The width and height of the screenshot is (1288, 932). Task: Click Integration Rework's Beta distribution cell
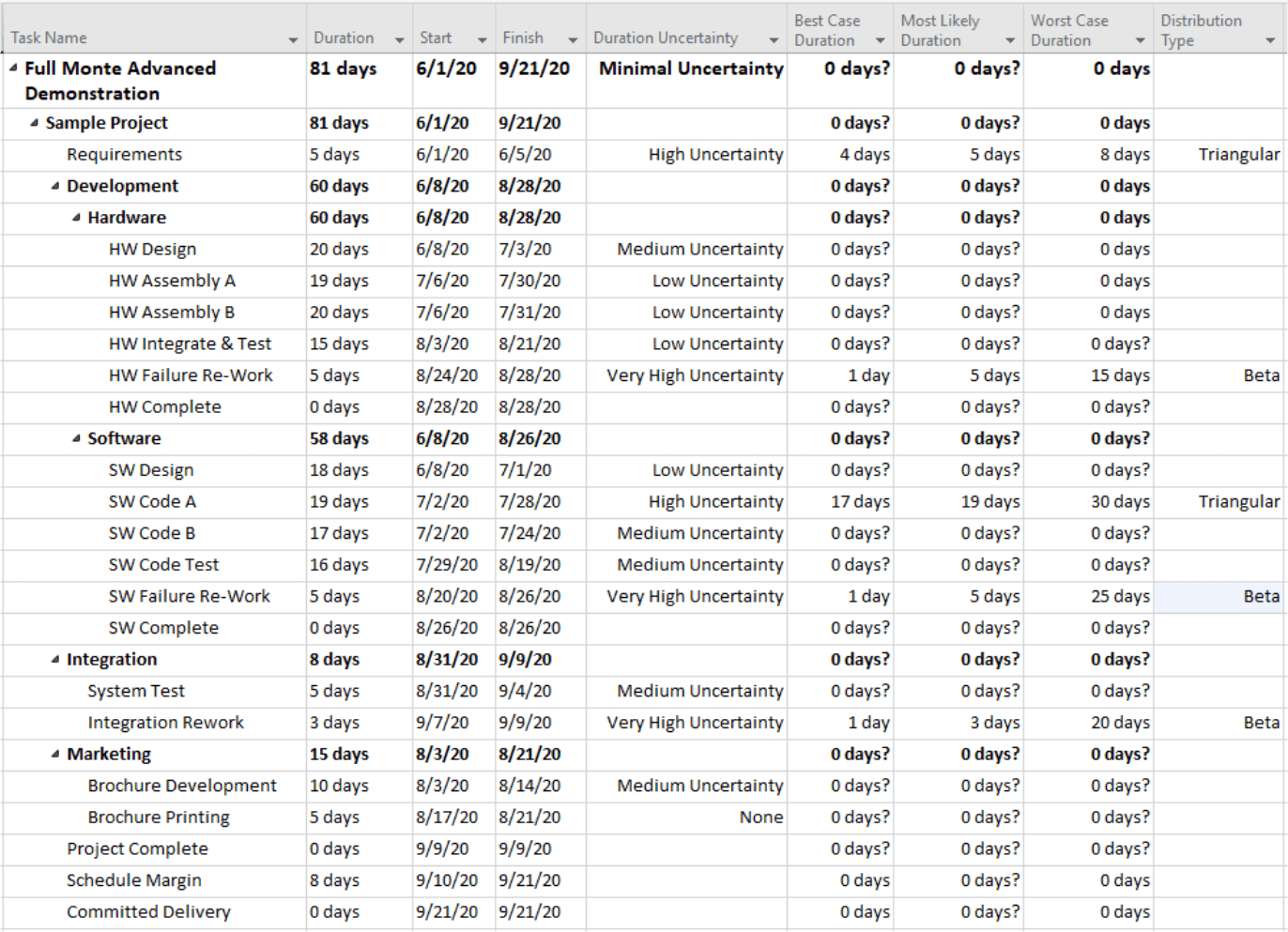point(1219,723)
